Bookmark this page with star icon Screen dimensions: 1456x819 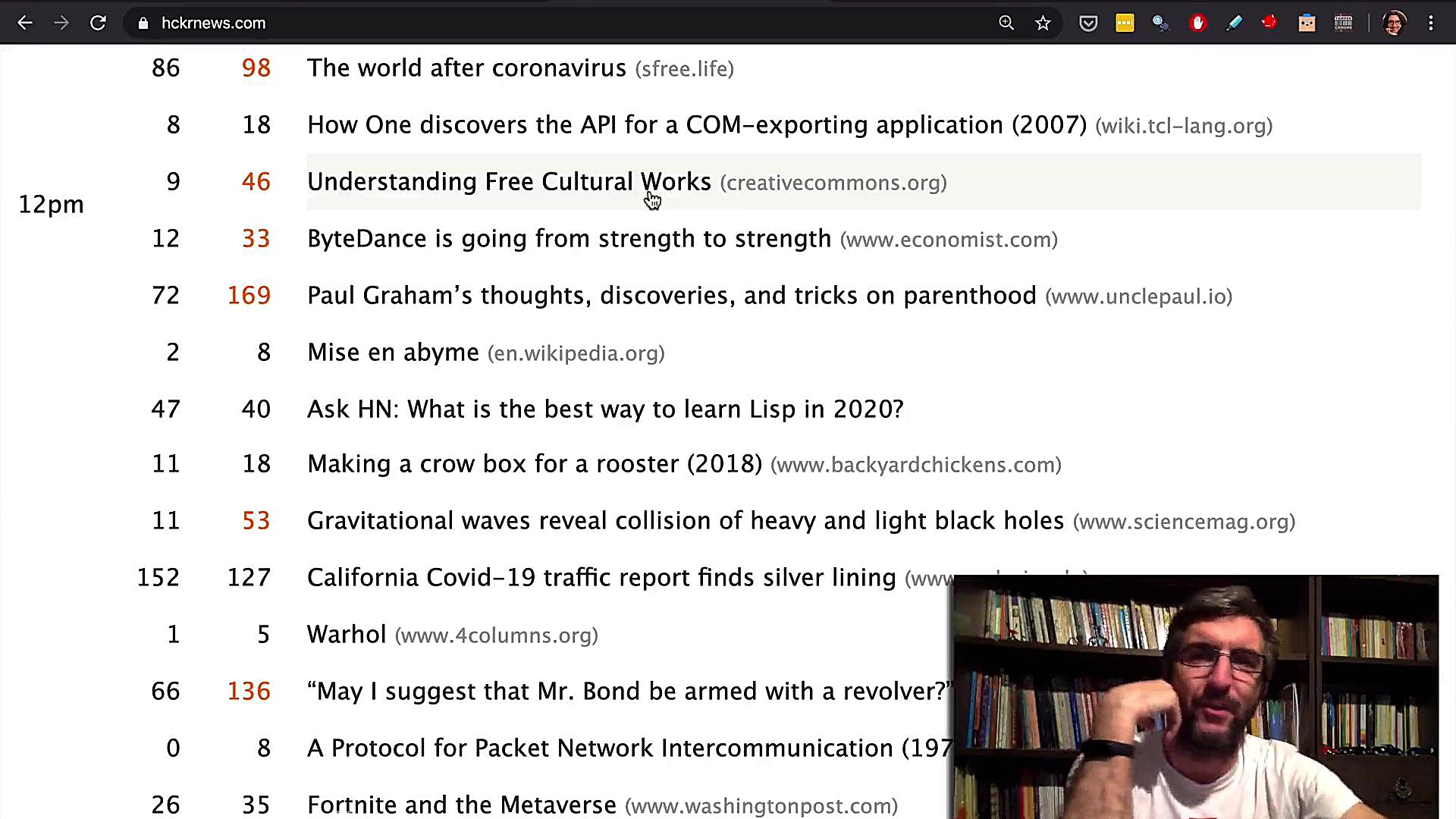pos(1043,23)
